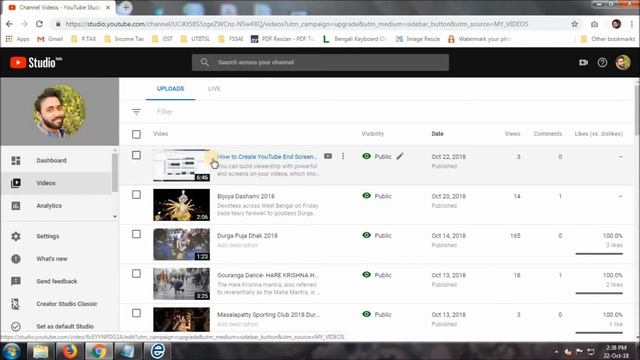
Task: Bookmark this page with star icon
Action: coord(575,24)
